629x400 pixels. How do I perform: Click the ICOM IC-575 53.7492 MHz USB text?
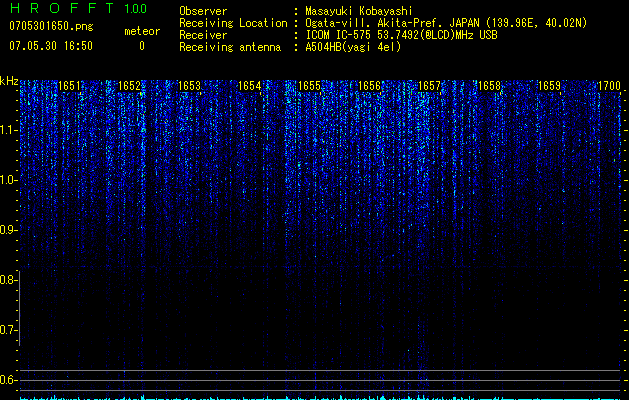(x=401, y=35)
